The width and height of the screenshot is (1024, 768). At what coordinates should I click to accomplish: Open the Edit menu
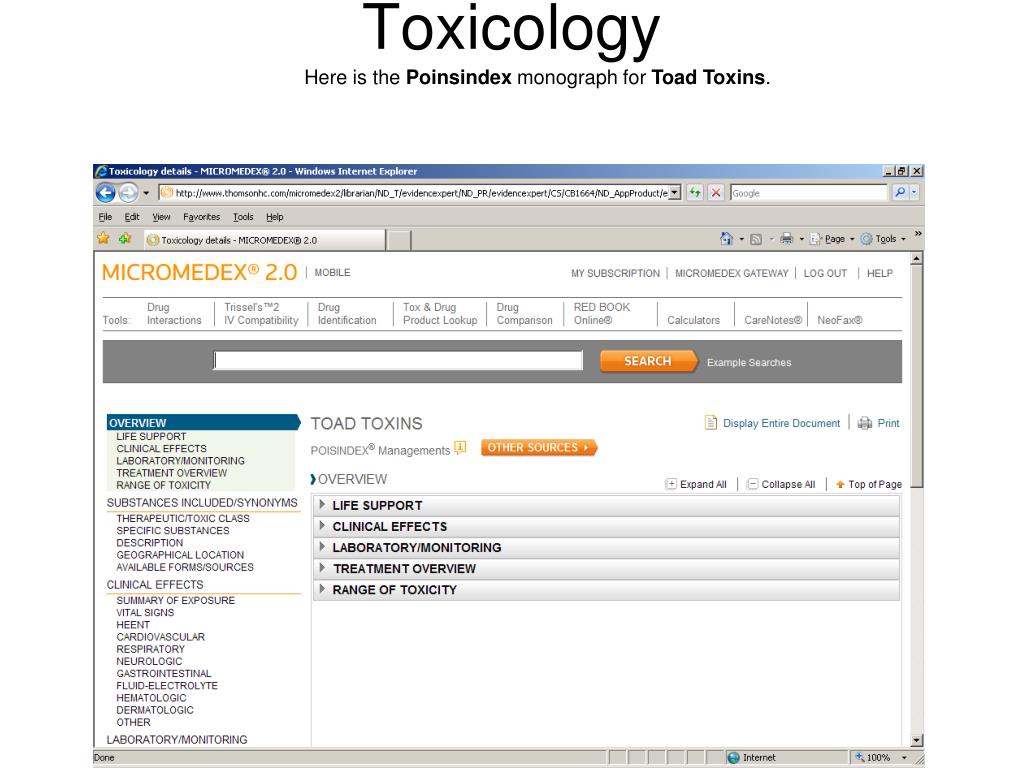(132, 217)
